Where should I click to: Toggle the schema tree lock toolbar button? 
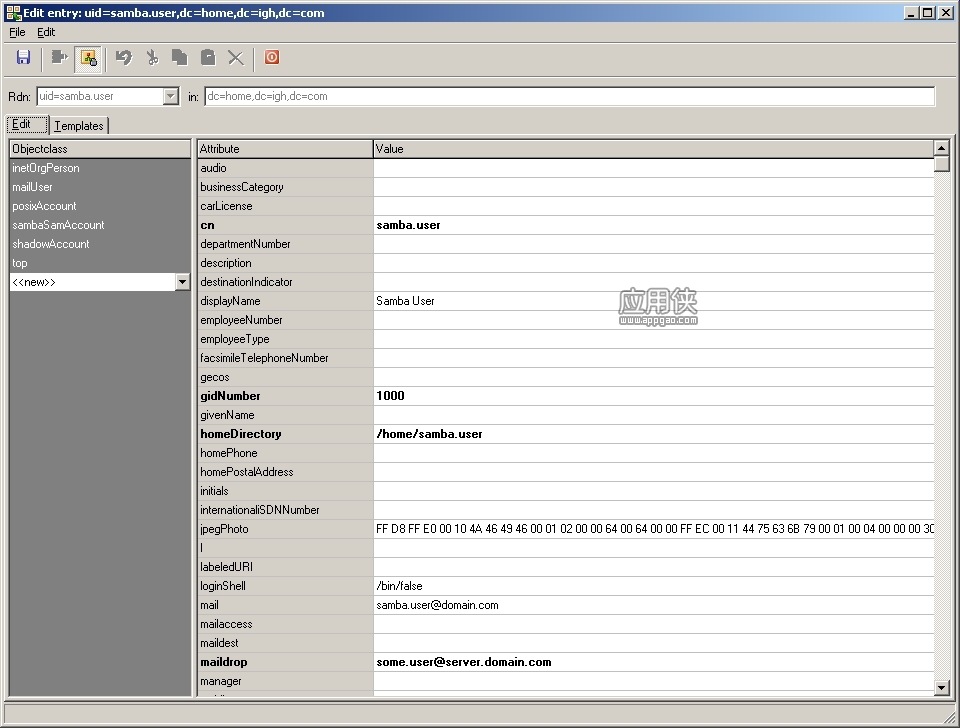(89, 58)
